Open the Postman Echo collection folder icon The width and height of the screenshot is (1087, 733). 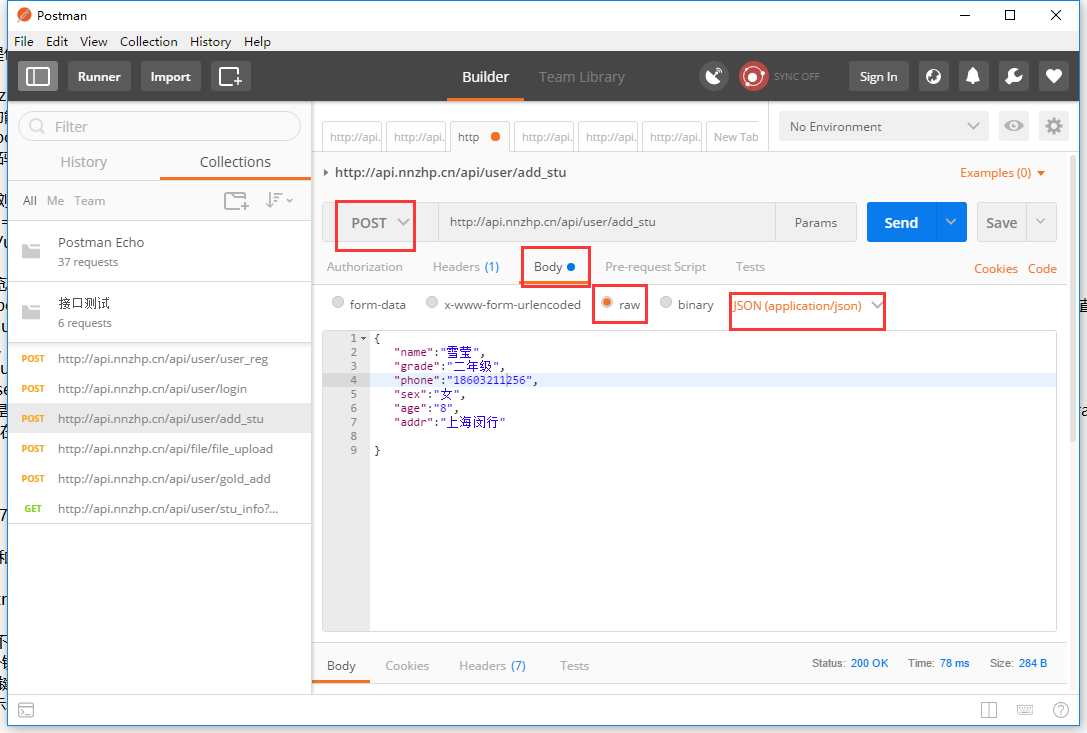[31, 251]
